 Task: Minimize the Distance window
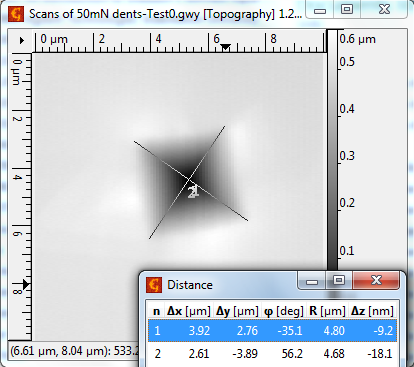tap(312, 282)
